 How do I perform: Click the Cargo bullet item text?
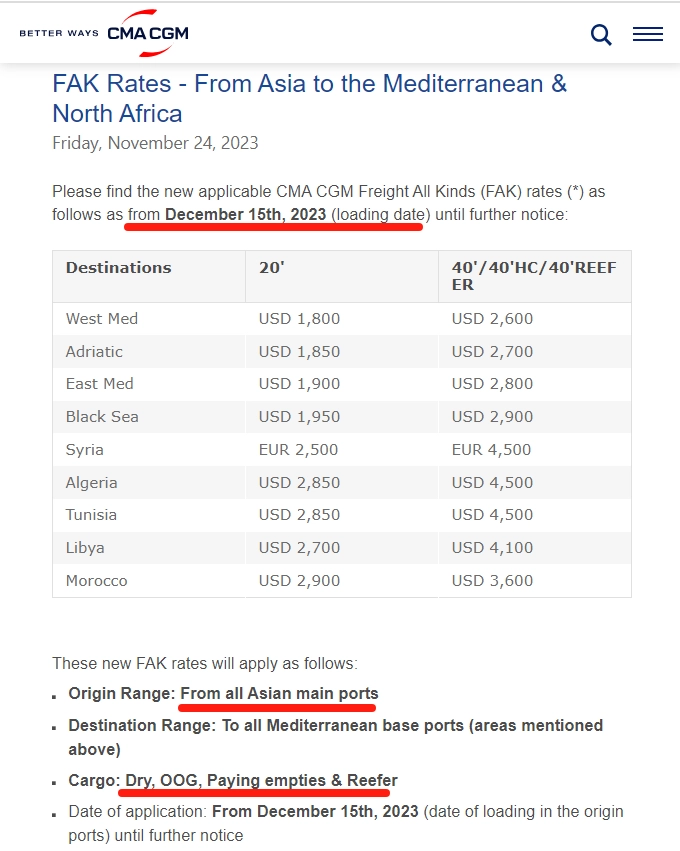coord(233,780)
